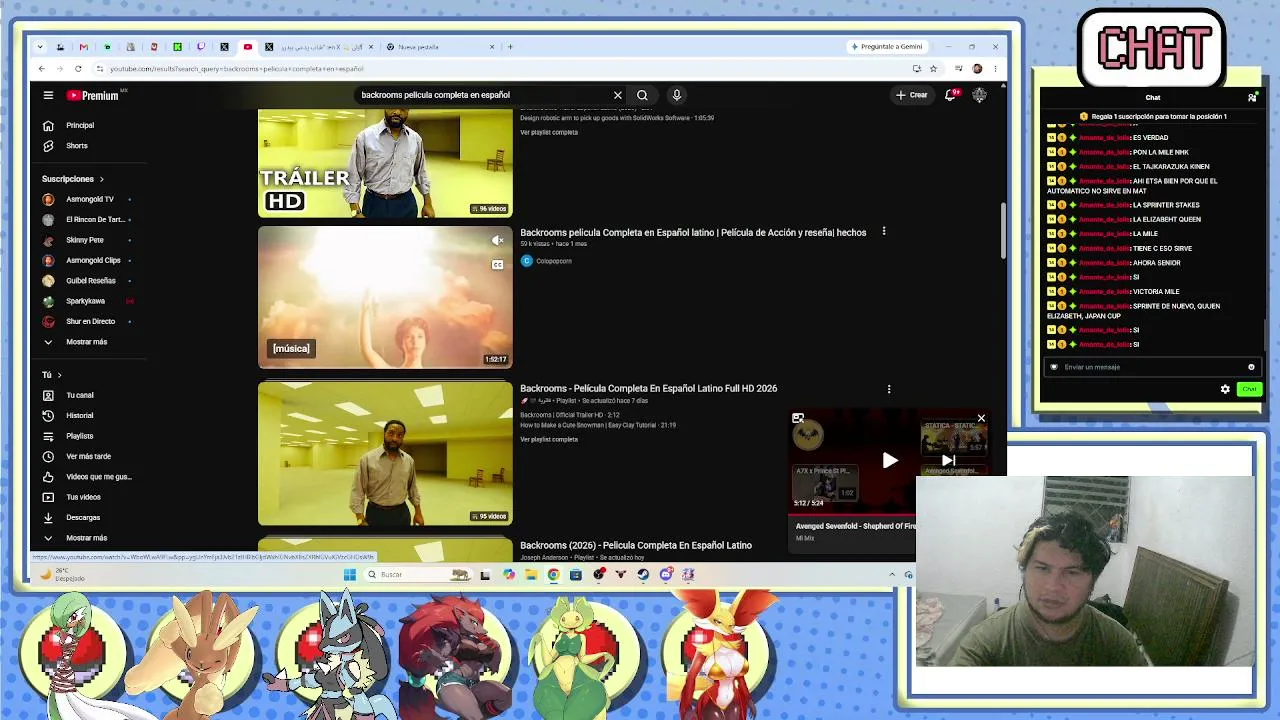Open YouTube notifications bell
The height and width of the screenshot is (720, 1280).
click(x=950, y=95)
